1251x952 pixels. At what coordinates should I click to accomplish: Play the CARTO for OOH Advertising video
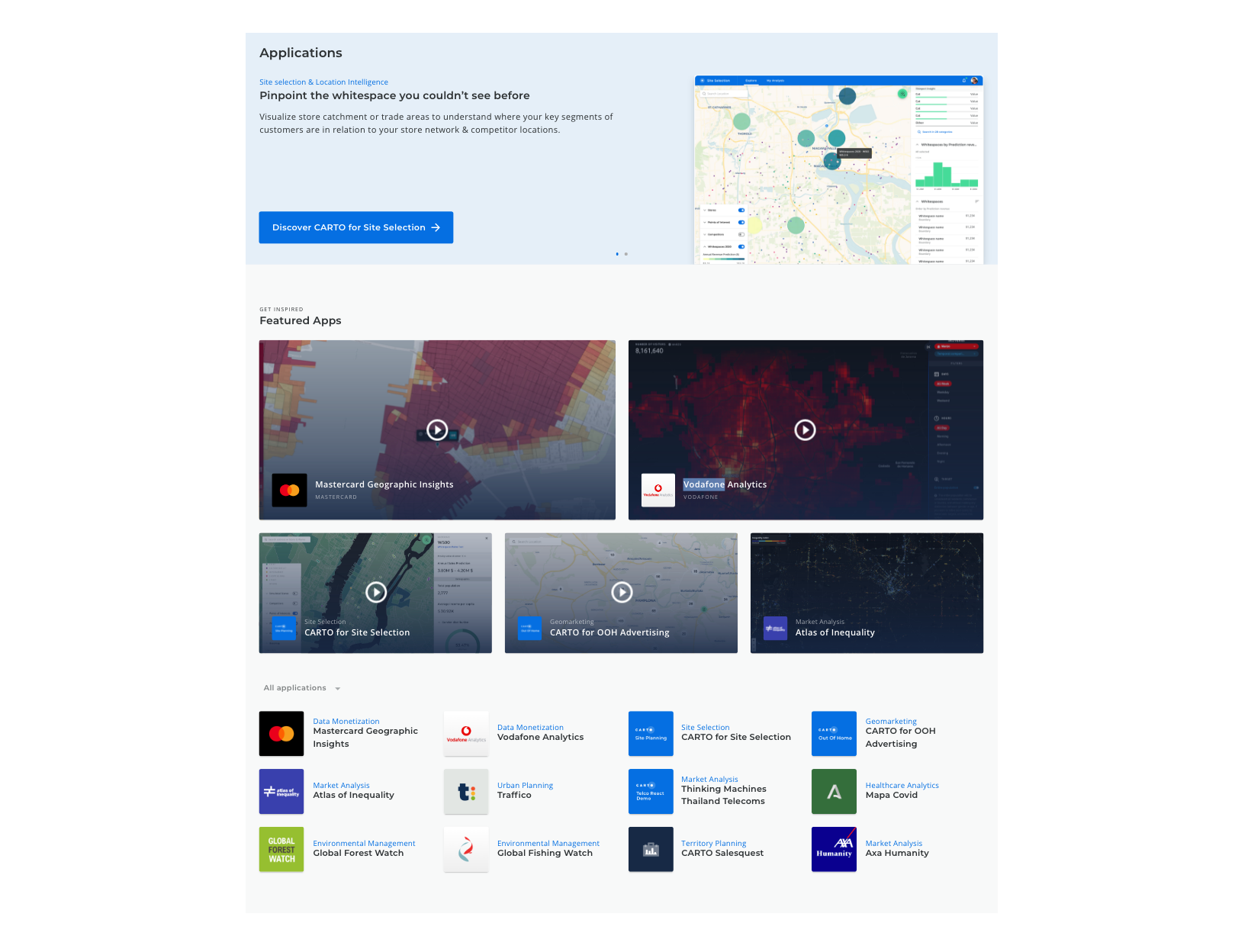pos(622,592)
